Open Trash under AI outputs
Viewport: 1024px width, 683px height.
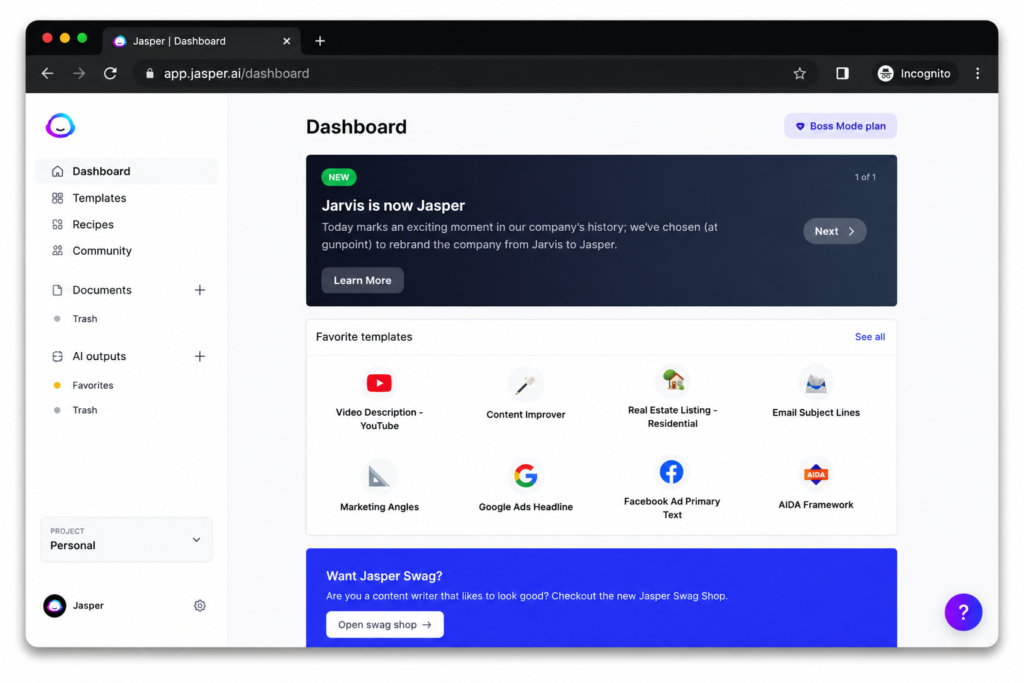pos(85,410)
